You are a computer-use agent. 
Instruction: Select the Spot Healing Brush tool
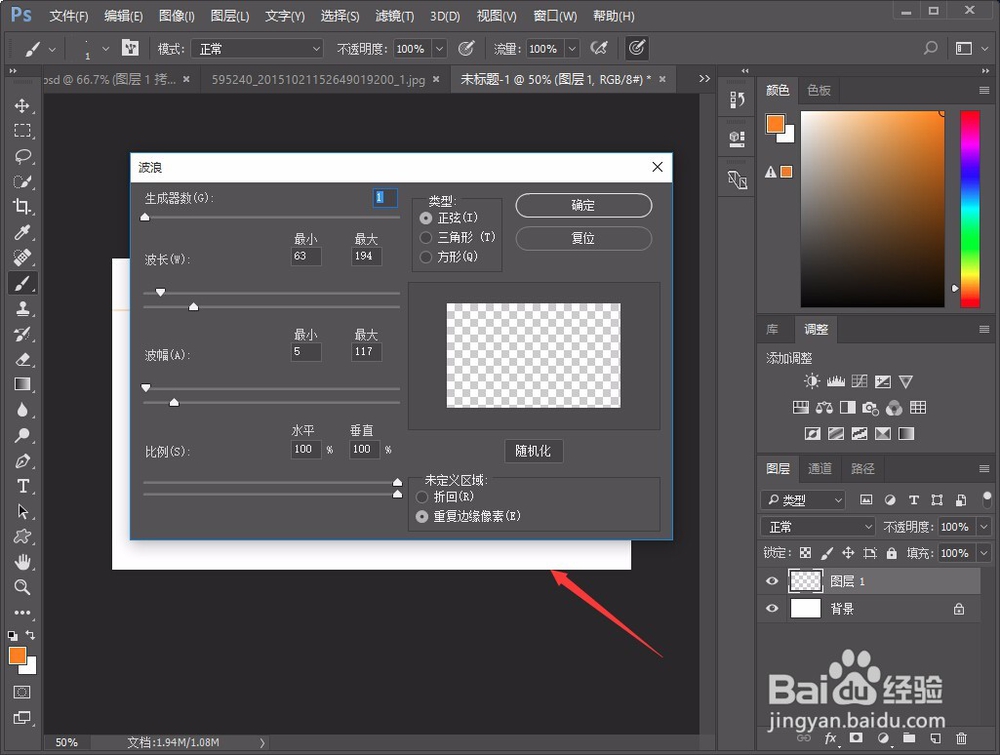click(22, 258)
